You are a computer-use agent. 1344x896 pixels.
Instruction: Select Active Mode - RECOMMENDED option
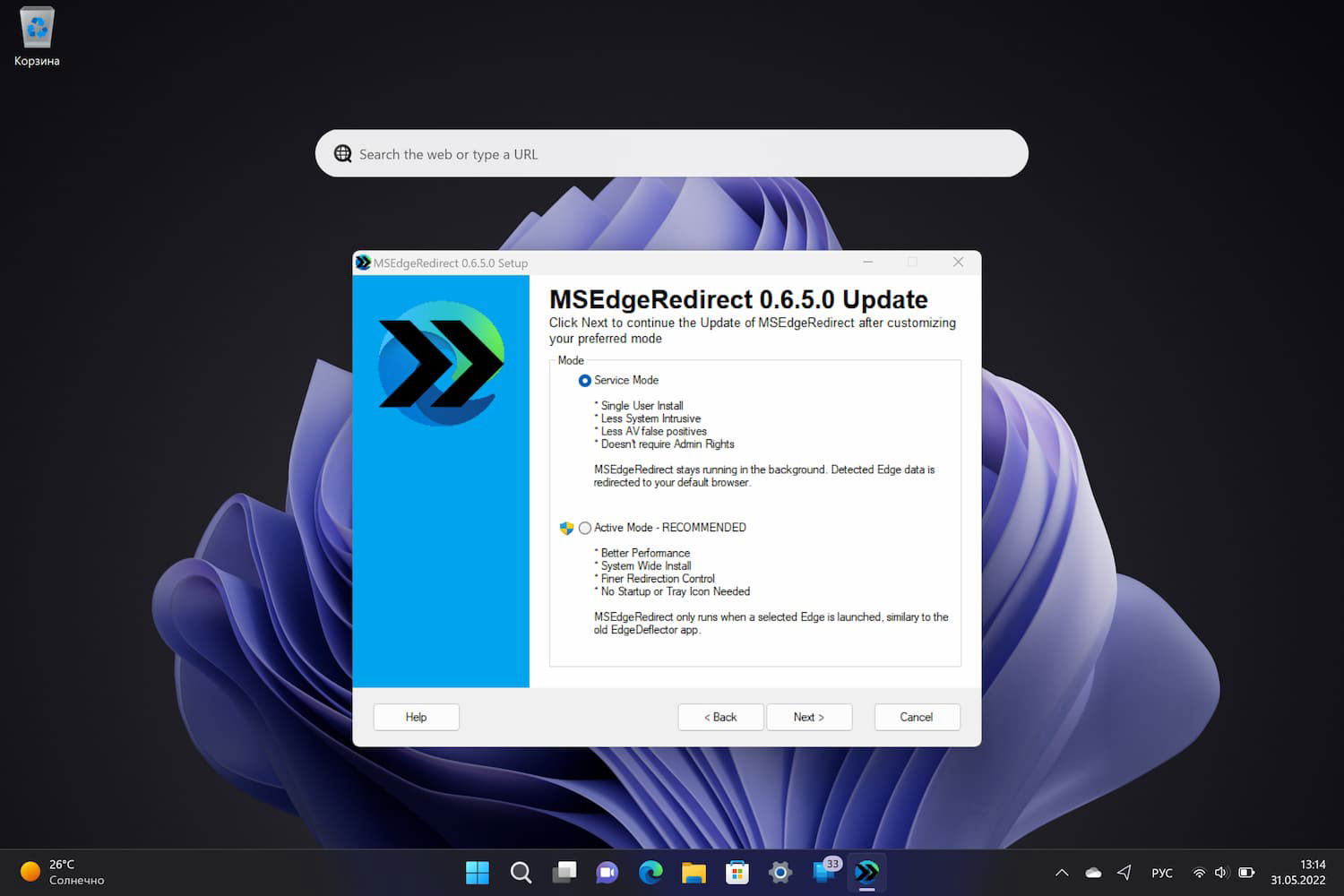(x=585, y=528)
